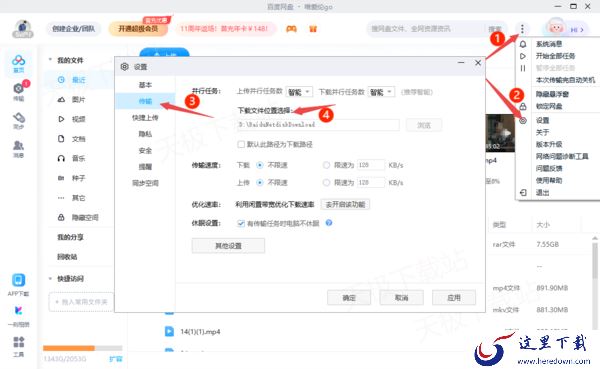Collapse the 我的文件 tree section
Image resolution: width=600 pixels, height=369 pixels.
[50, 60]
